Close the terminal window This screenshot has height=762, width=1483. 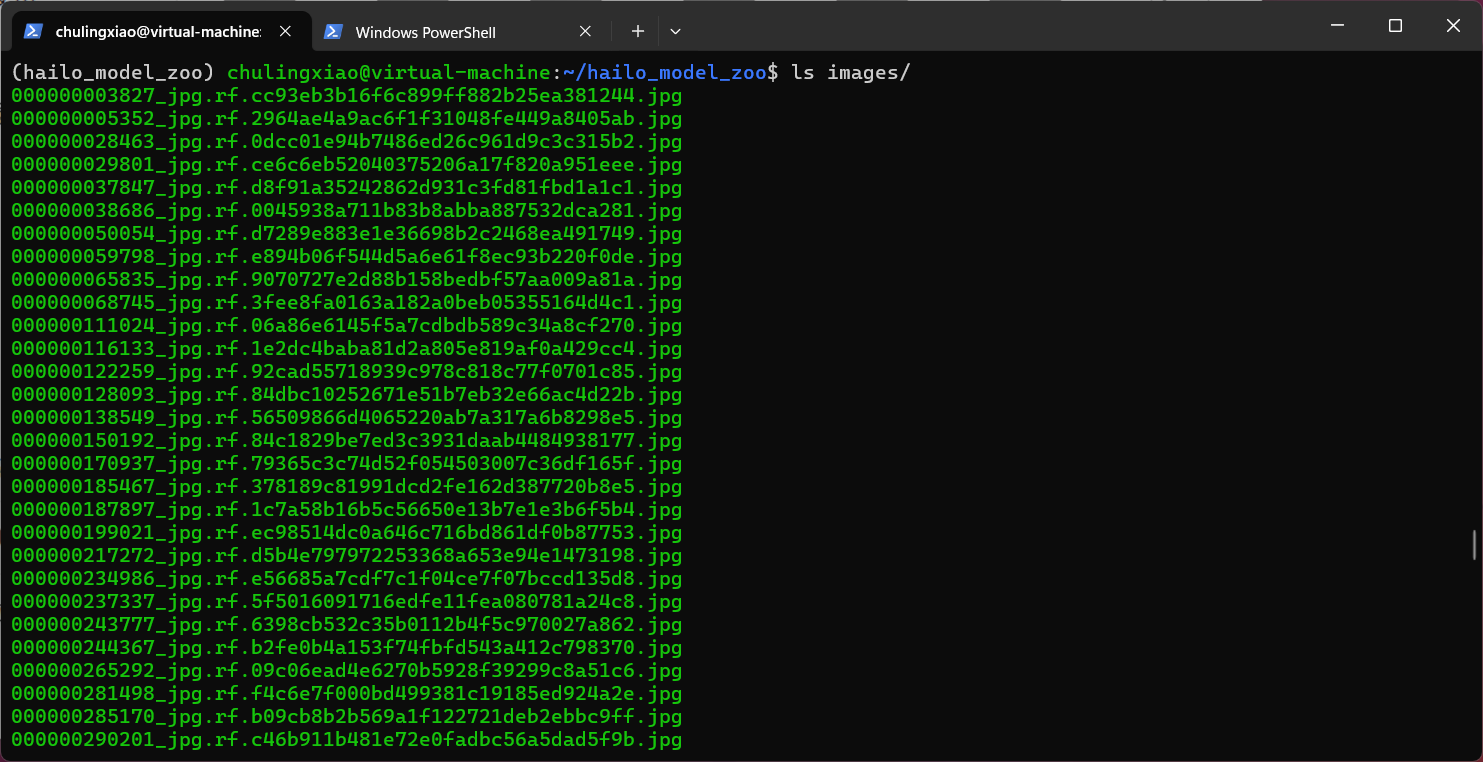click(1453, 25)
